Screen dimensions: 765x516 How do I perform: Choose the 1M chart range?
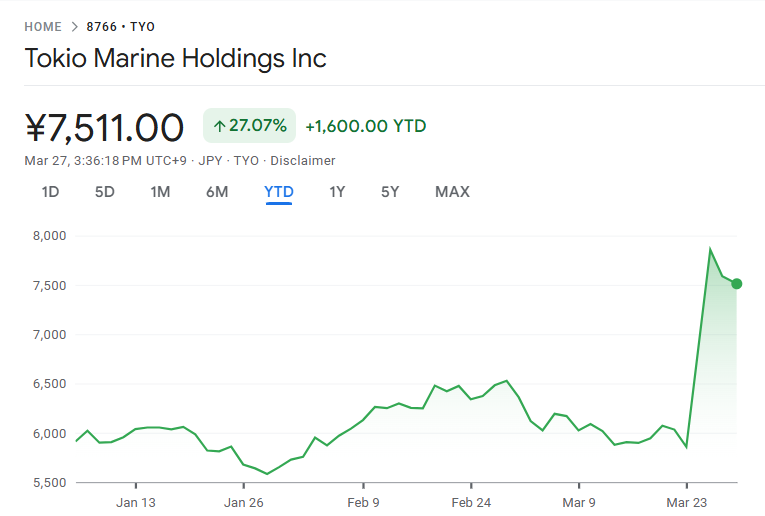[160, 192]
